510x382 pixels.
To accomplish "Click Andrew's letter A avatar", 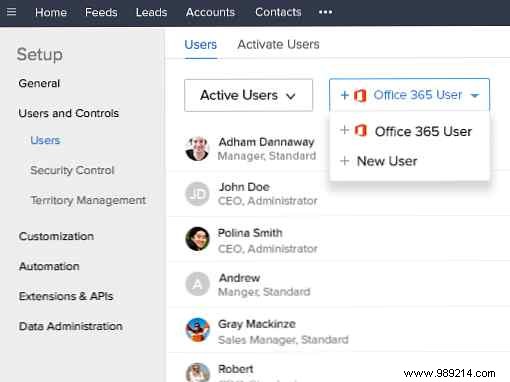I will click(197, 284).
